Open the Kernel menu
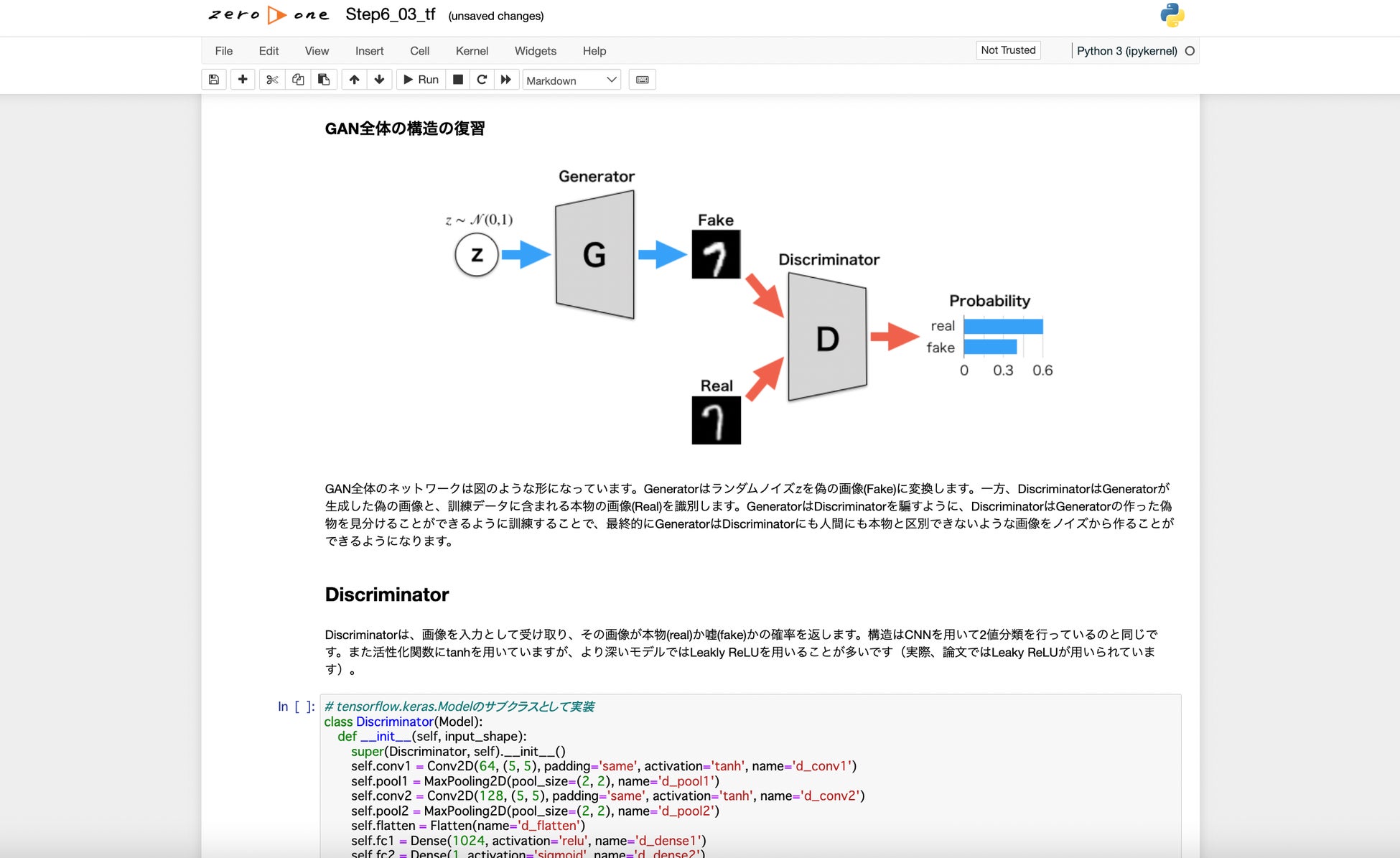 tap(472, 51)
